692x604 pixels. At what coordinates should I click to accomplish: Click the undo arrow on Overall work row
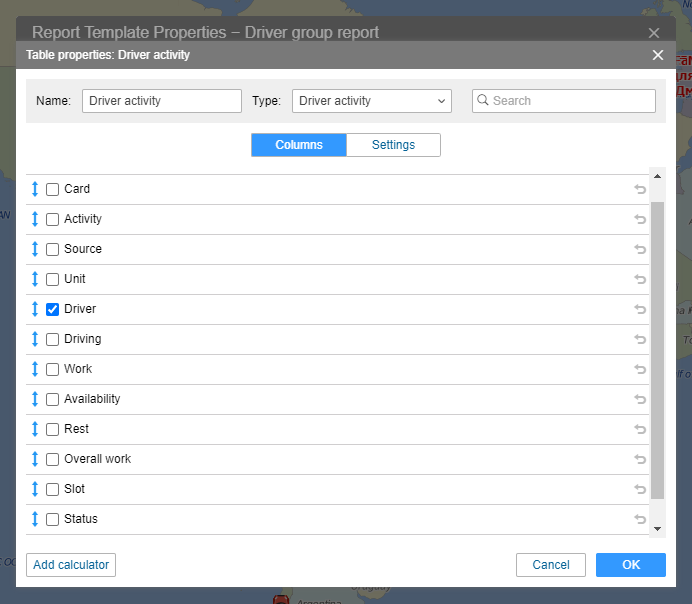(640, 459)
